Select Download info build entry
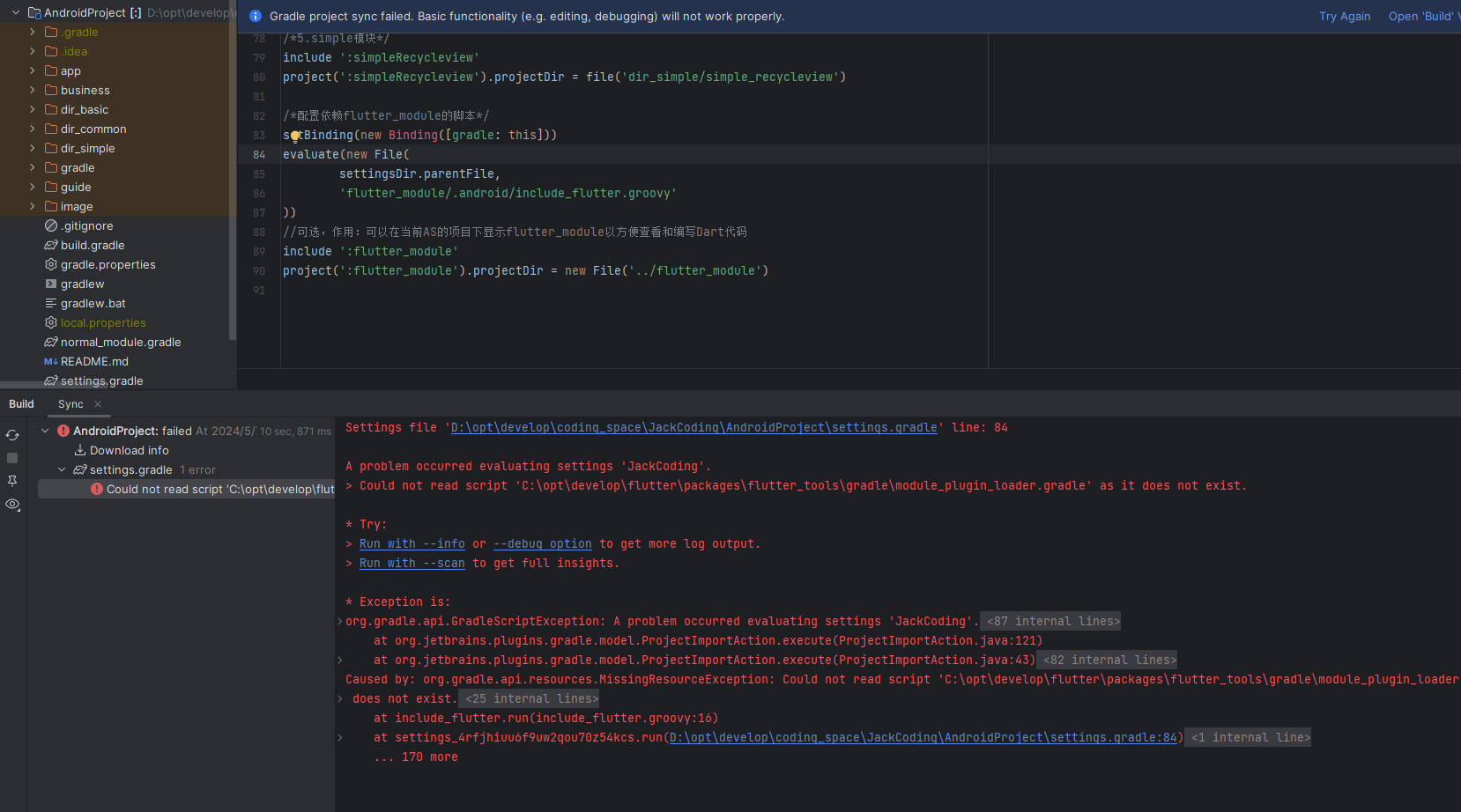Viewport: 1461px width, 812px height. coord(129,450)
